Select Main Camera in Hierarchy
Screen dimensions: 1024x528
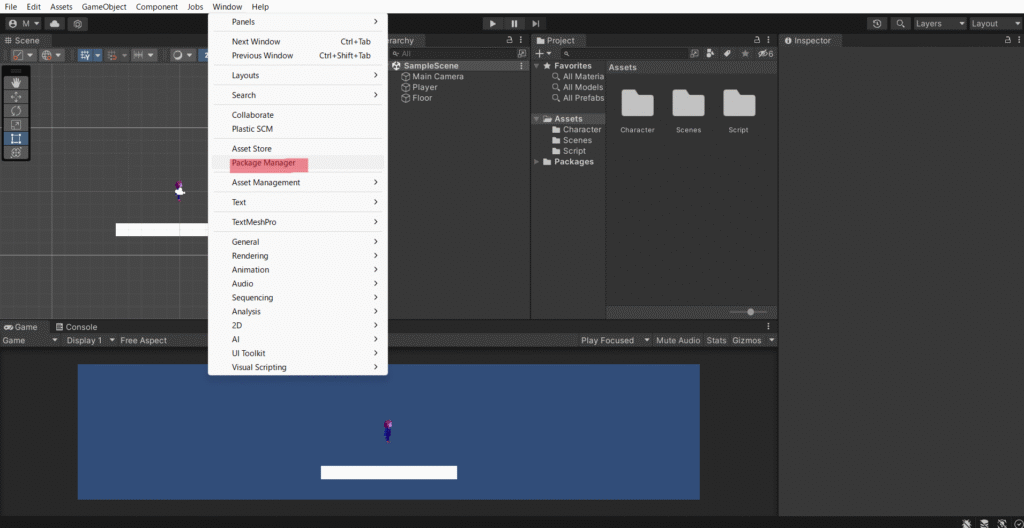[x=437, y=77]
